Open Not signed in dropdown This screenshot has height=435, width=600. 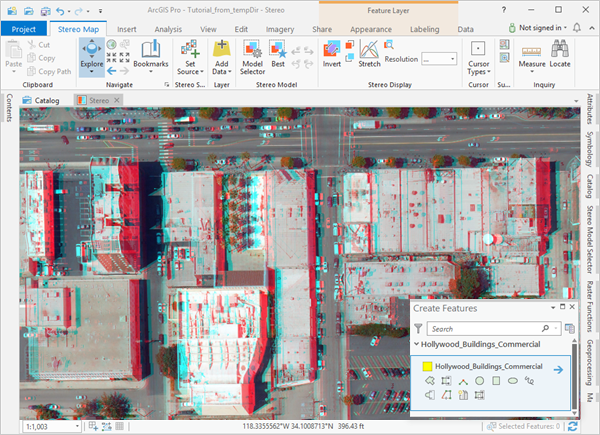[x=538, y=28]
